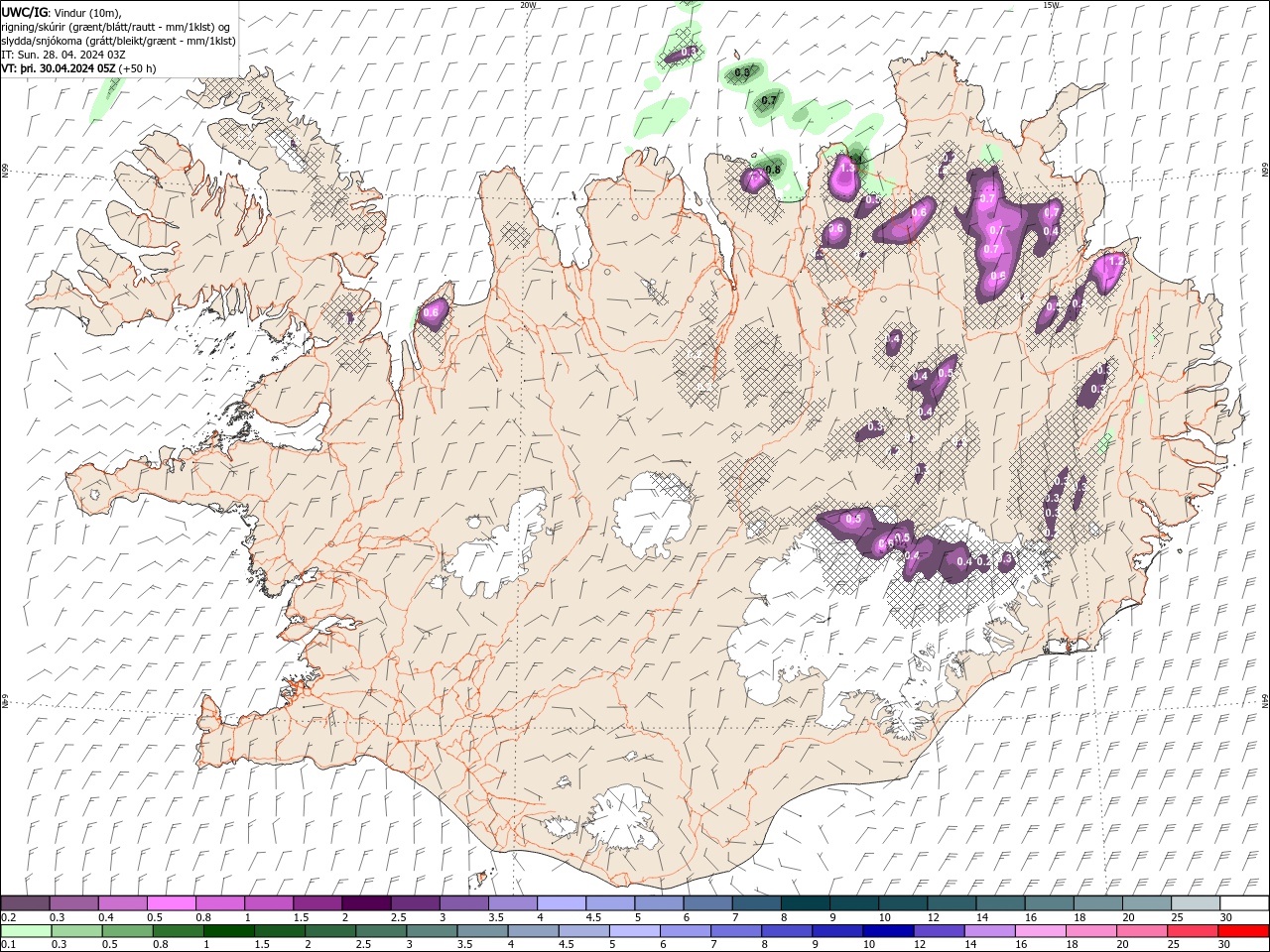Click the 0.5 pink swatch in top legend row

[x=171, y=903]
